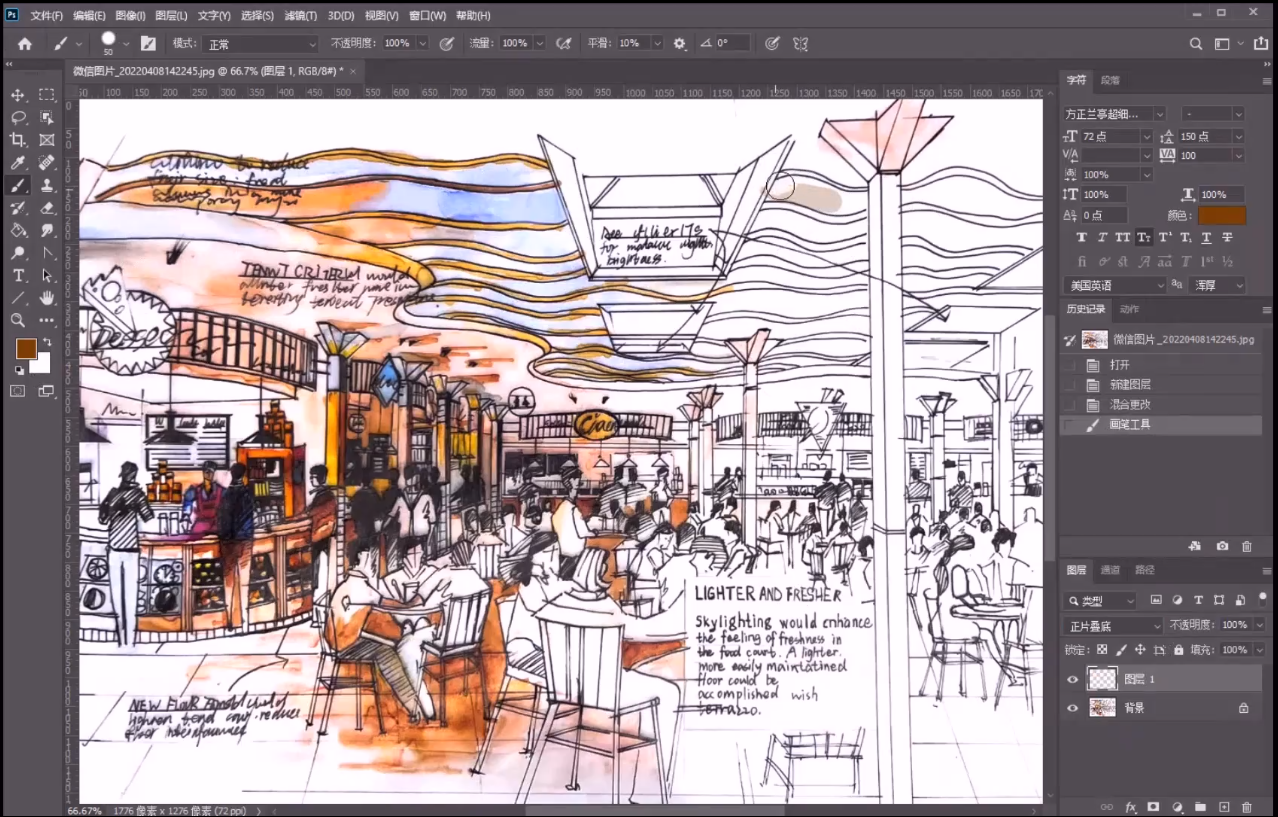This screenshot has width=1278, height=817.
Task: Open the 美国英语 language dropdown
Action: pos(1114,285)
